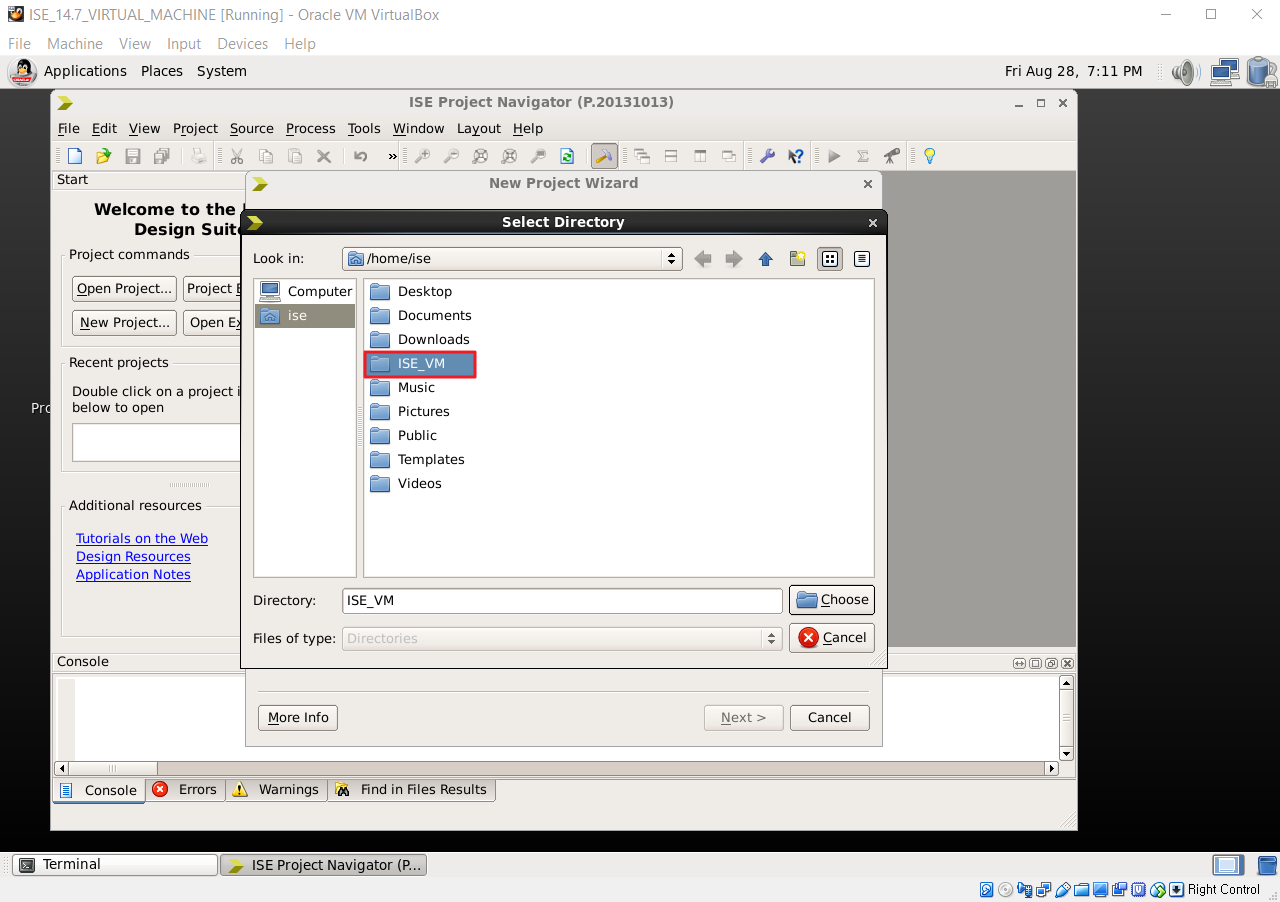This screenshot has width=1280, height=902.
Task: Open Design Resources link
Action: [x=133, y=557]
